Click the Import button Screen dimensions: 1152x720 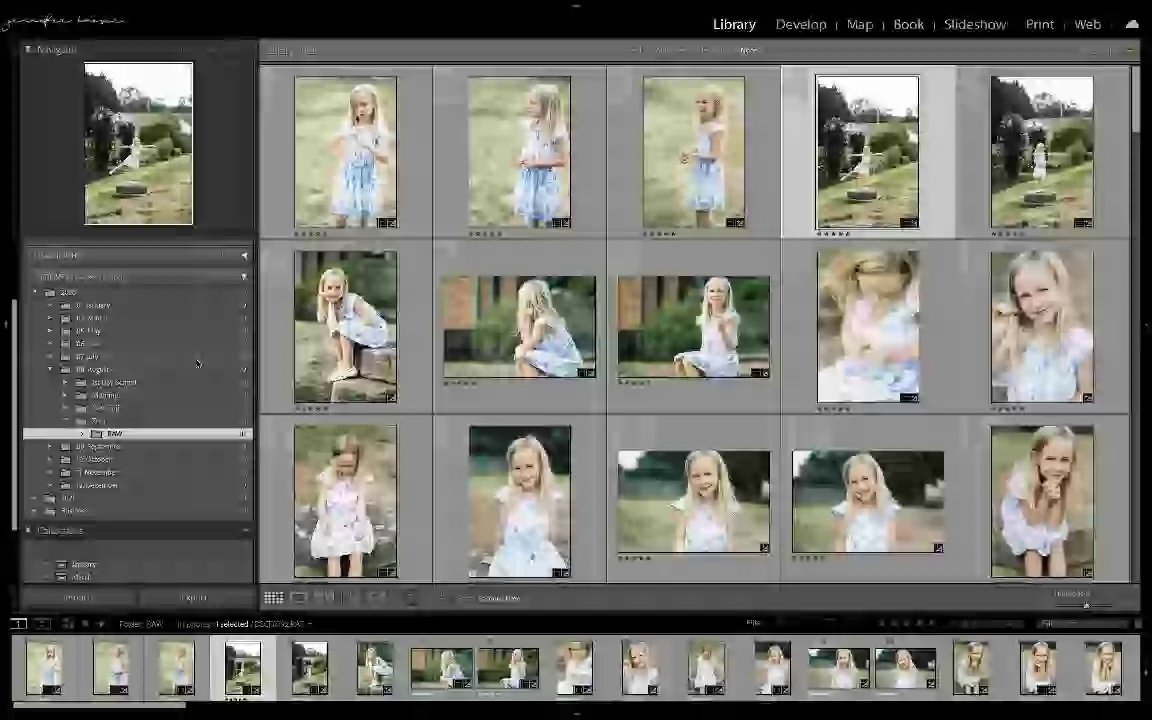(x=79, y=598)
